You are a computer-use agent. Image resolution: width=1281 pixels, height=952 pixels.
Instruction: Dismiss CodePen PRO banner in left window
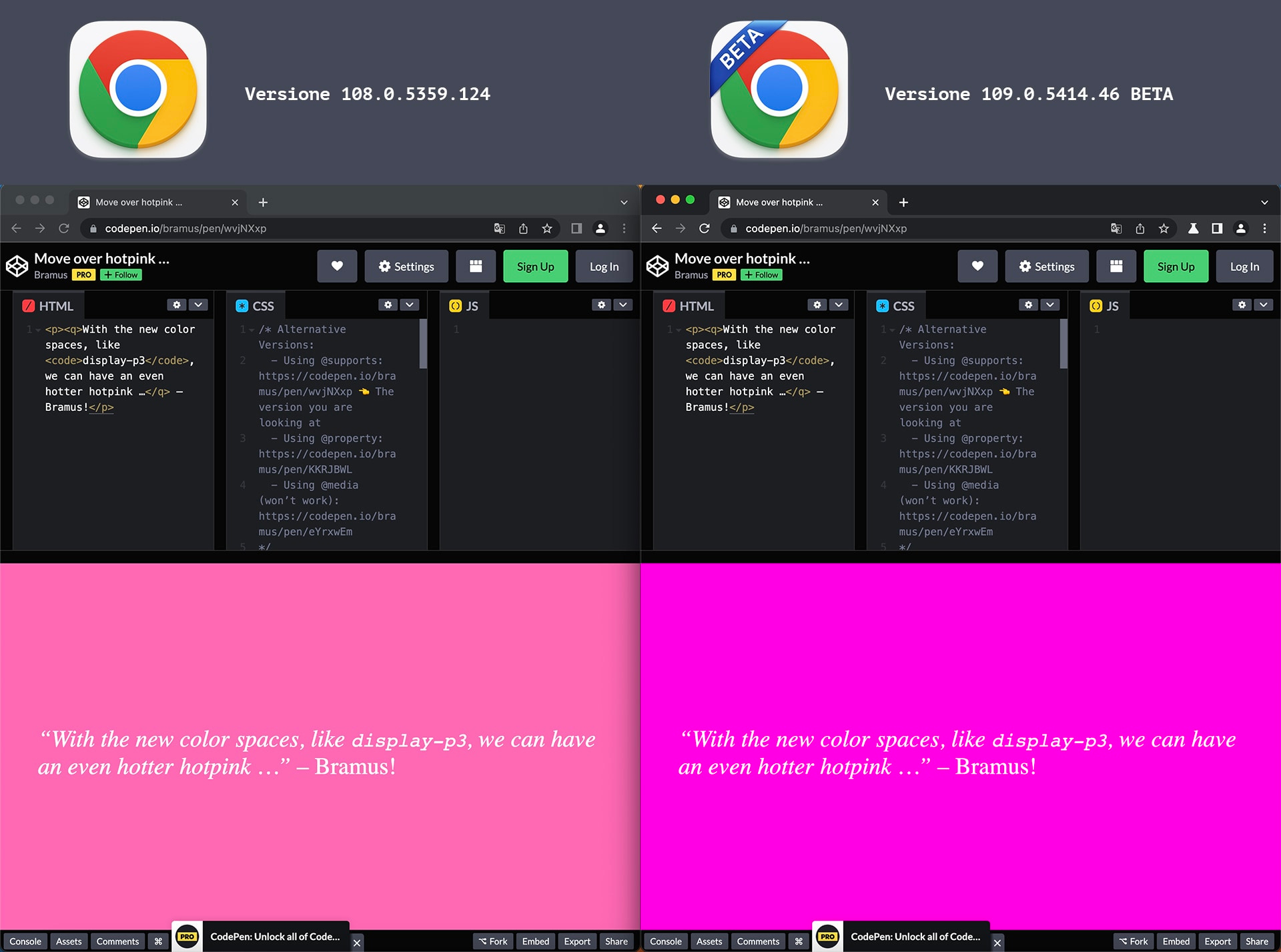coord(357,943)
